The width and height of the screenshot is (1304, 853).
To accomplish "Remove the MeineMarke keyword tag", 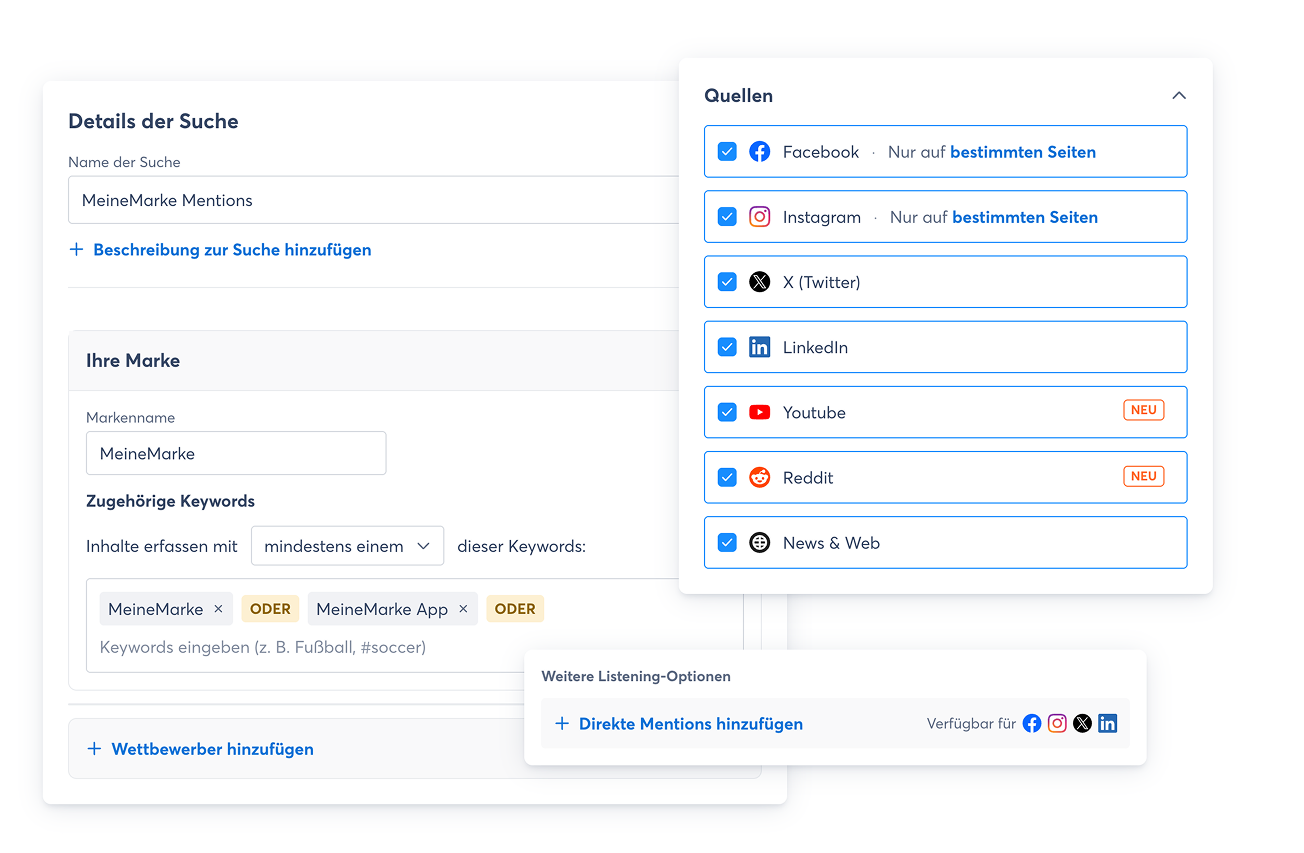I will pyautogui.click(x=218, y=609).
